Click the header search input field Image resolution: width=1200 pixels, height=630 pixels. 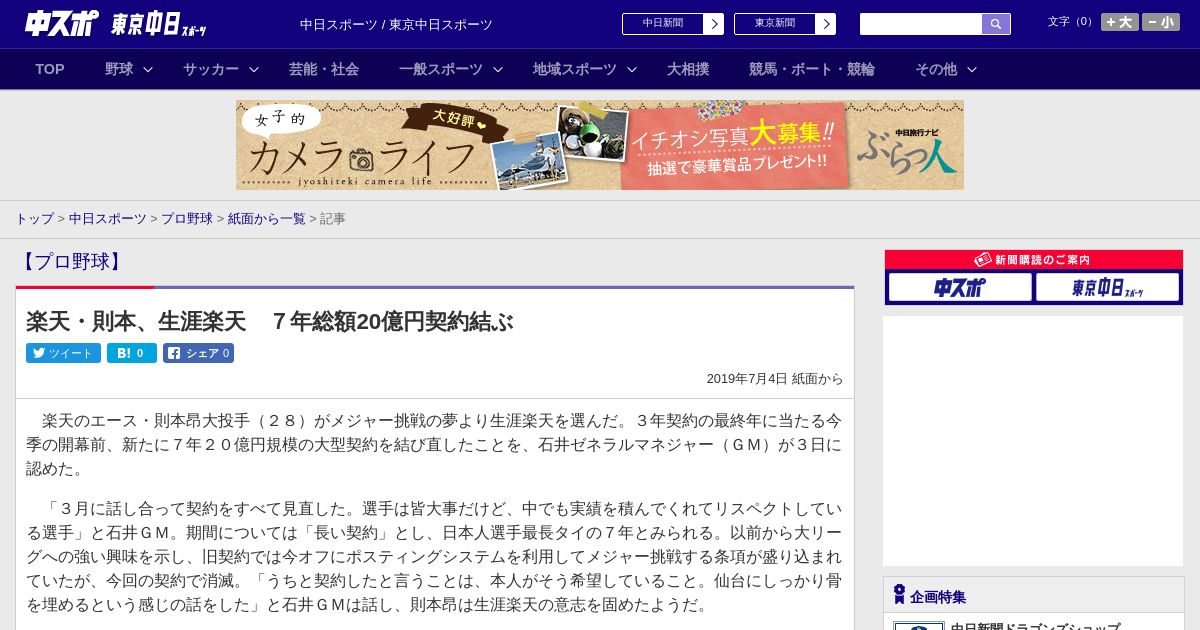point(921,24)
